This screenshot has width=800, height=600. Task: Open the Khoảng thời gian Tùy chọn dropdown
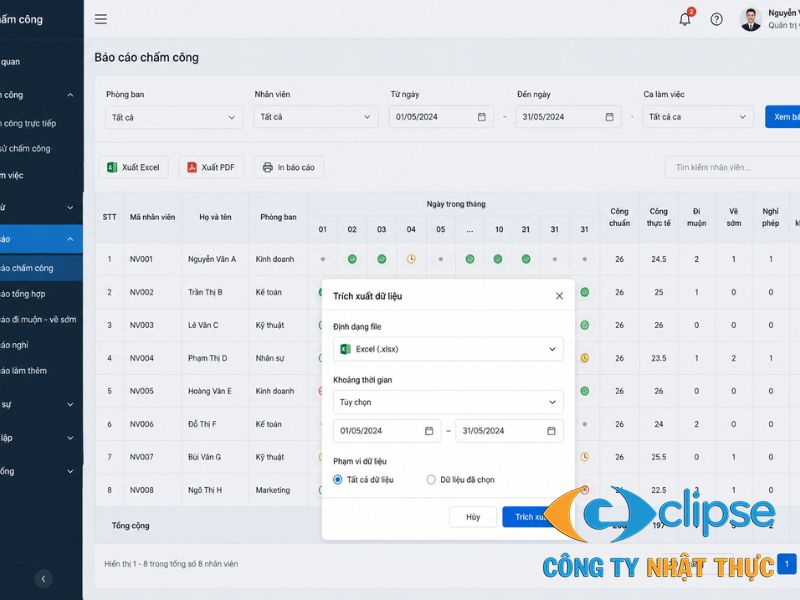[x=448, y=402]
